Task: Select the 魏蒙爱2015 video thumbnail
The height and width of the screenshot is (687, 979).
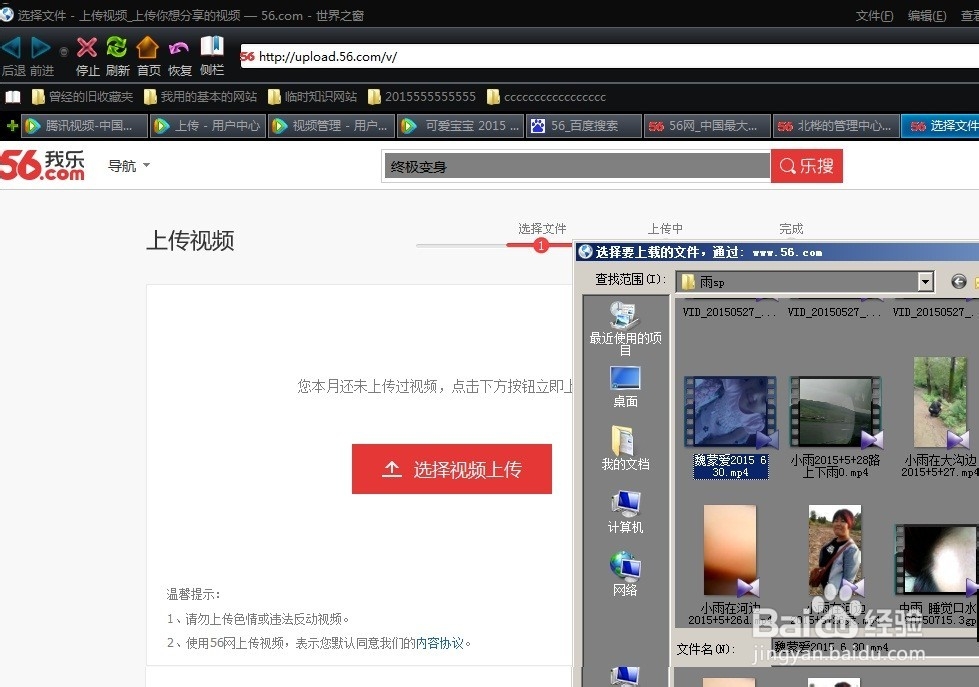Action: point(730,410)
